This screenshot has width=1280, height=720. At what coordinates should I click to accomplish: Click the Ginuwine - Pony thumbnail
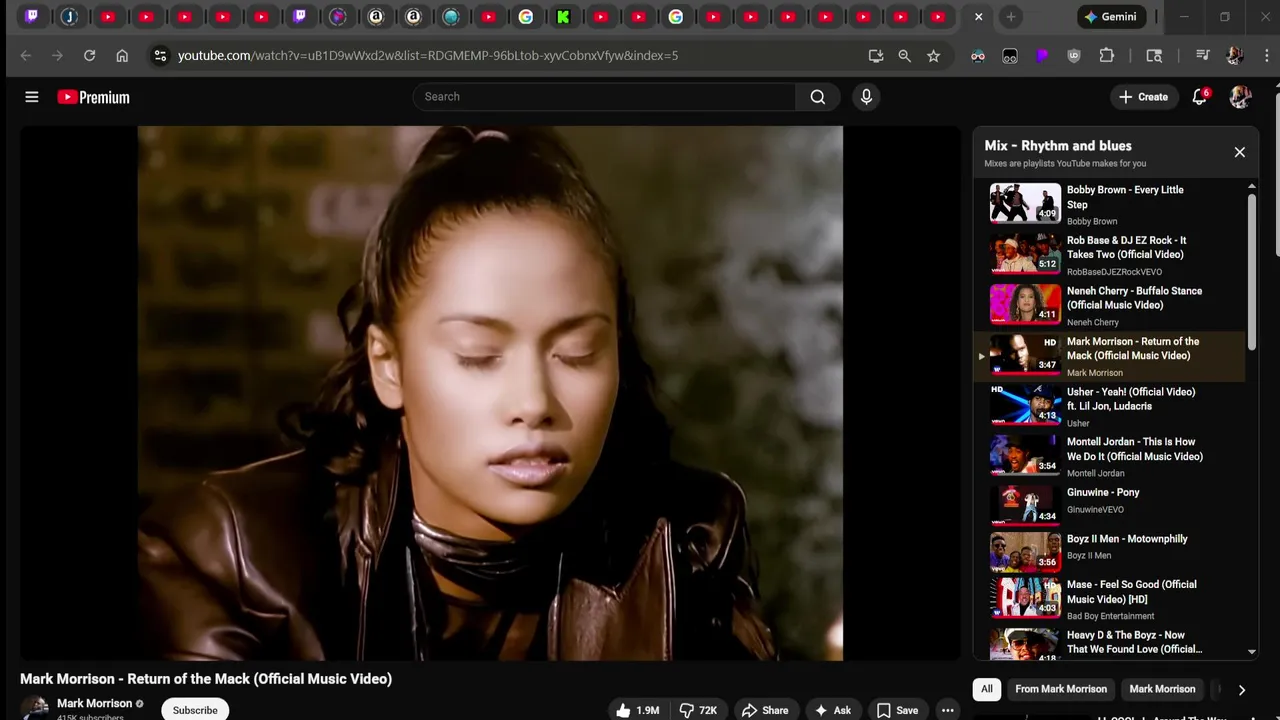coord(1025,505)
